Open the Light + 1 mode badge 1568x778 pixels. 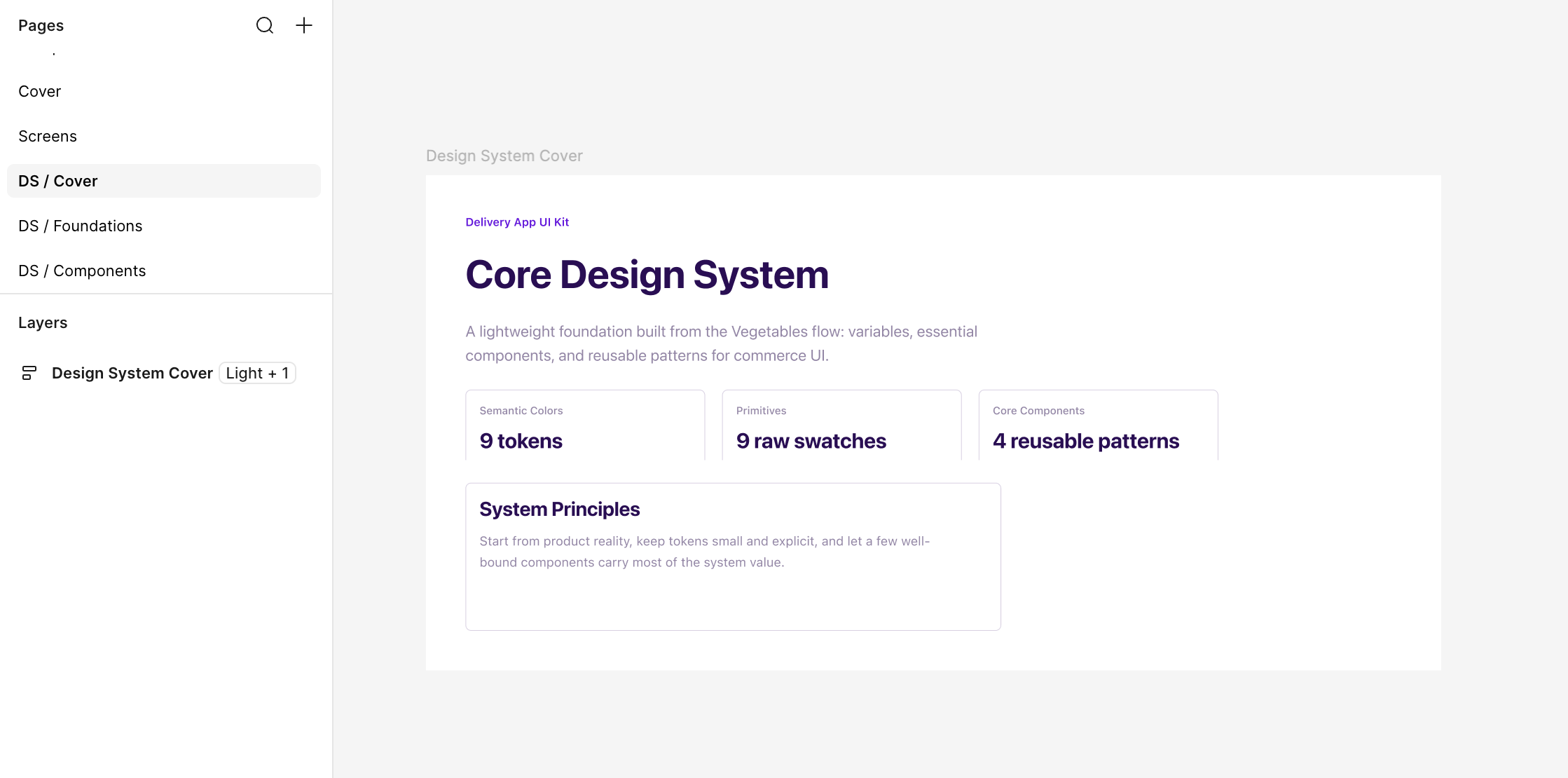pos(257,373)
